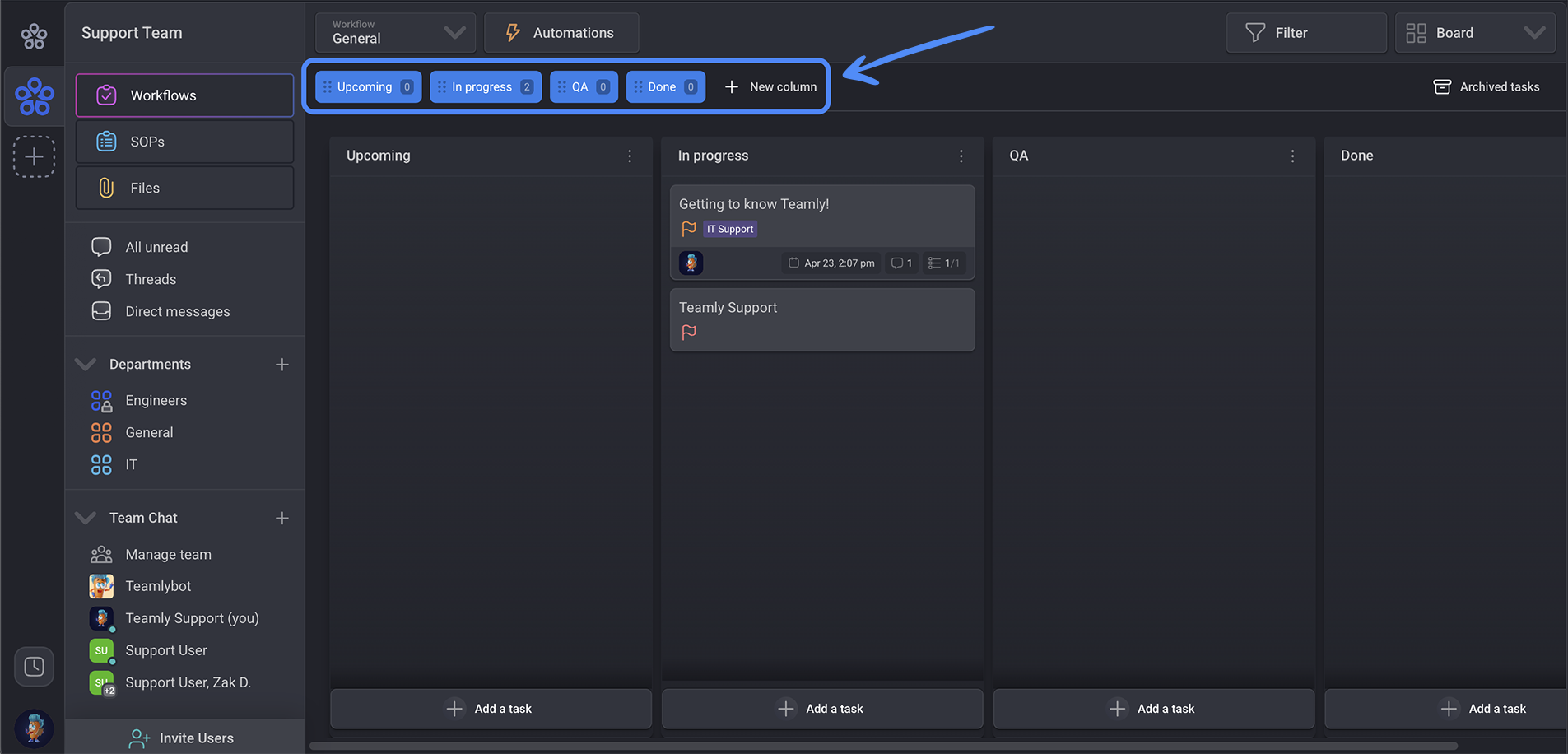Open the Teamly logo at top of sidebar
This screenshot has height=754, width=1568.
34,35
